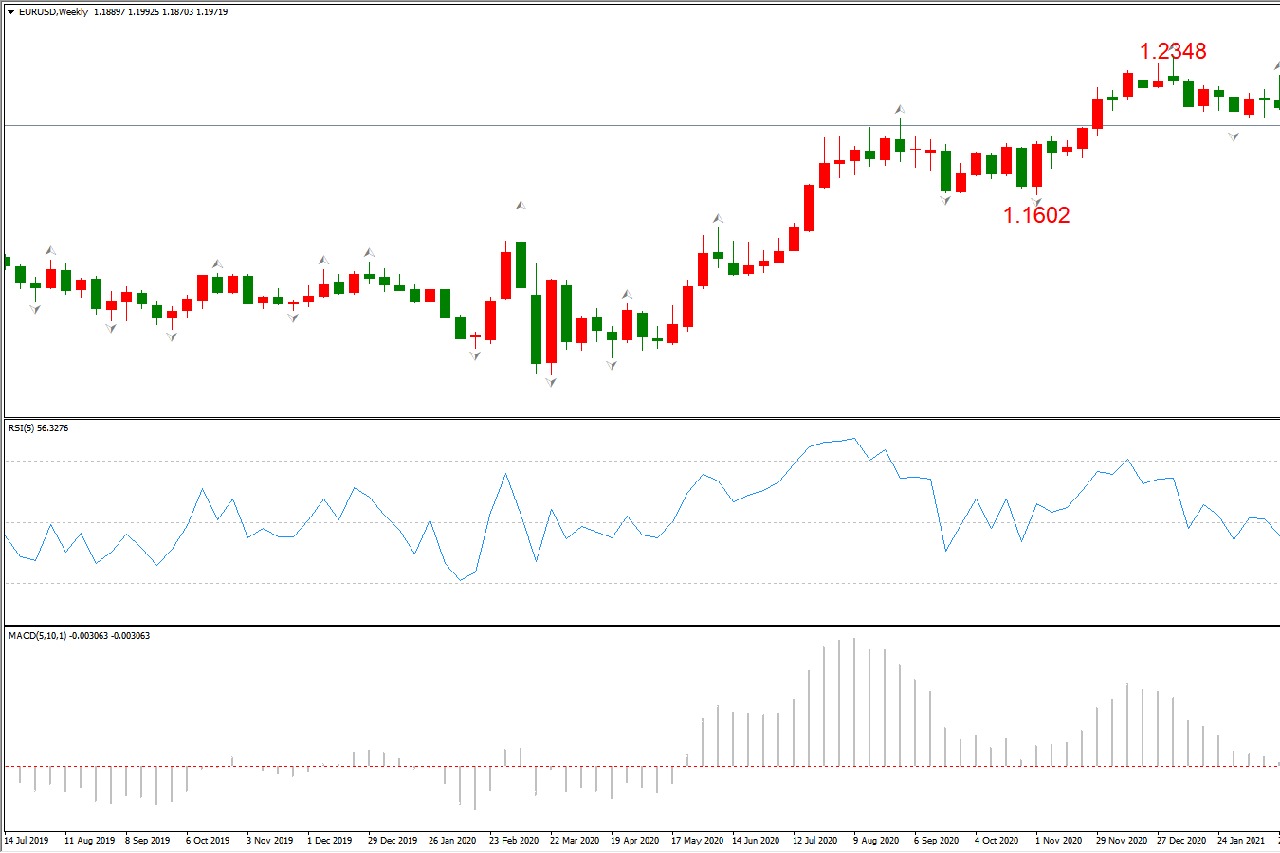Click the up fractal arrow above August 2020 high
1280x853 pixels.
point(899,109)
